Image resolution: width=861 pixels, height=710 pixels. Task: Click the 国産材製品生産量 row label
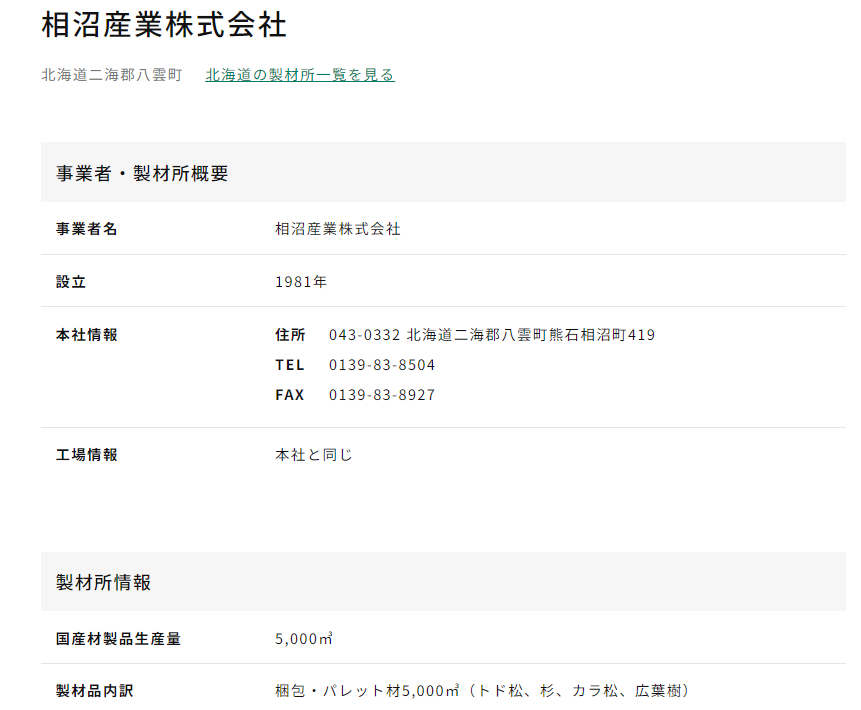pos(119,639)
